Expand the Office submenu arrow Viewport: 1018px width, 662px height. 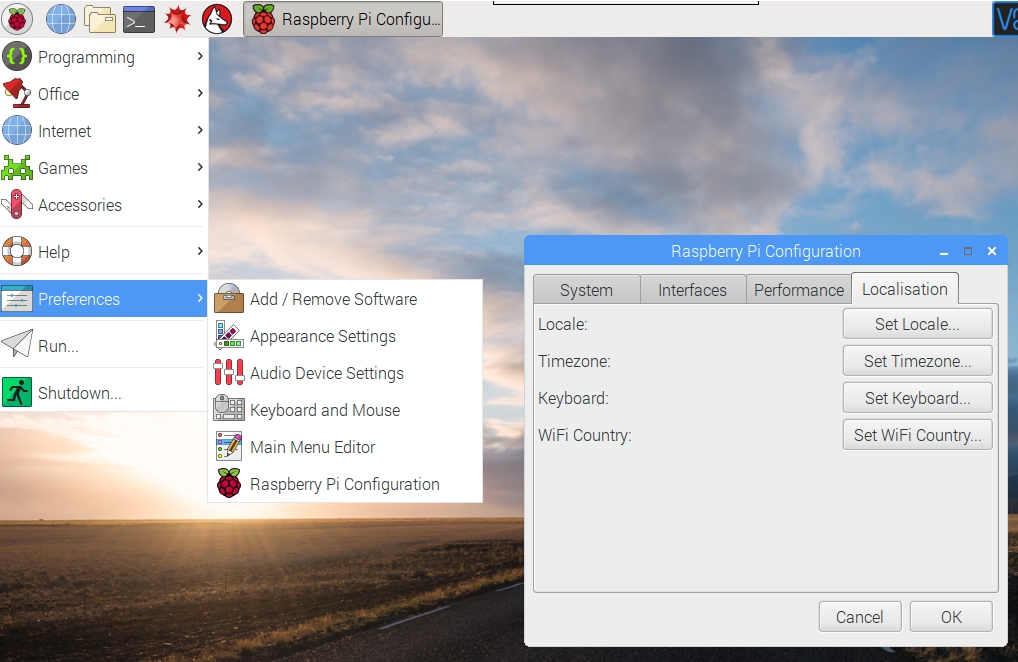pyautogui.click(x=200, y=93)
